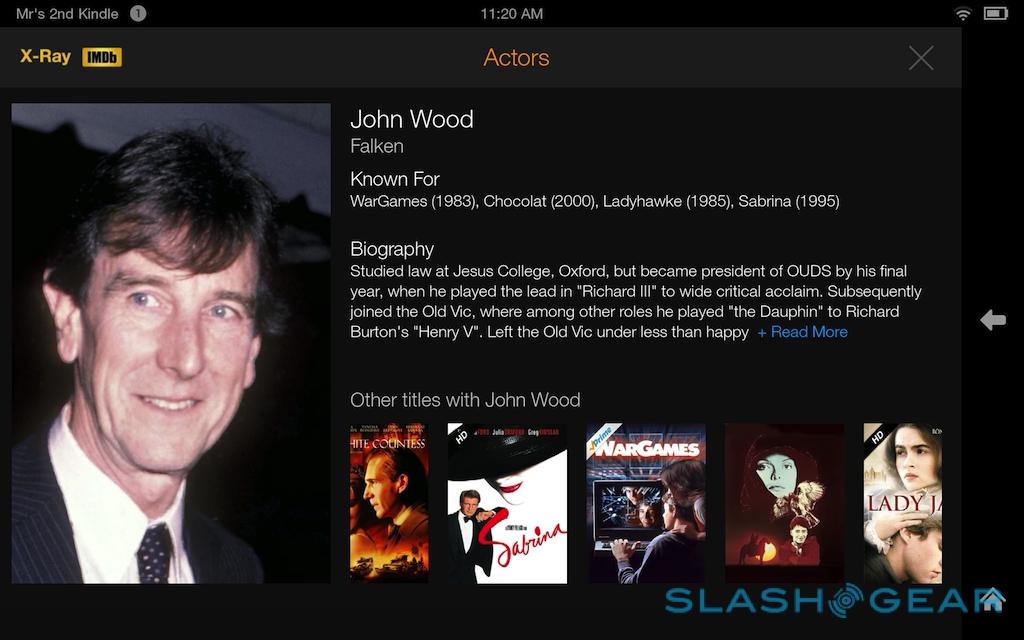Select the Actors heading tab
1024x640 pixels.
pos(516,57)
